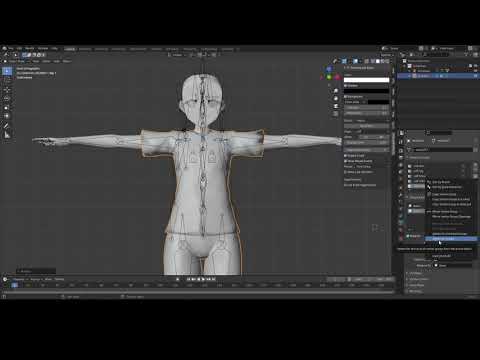Switch perspective/orthographic view grid icon
The image size is (480, 360).
click(336, 114)
